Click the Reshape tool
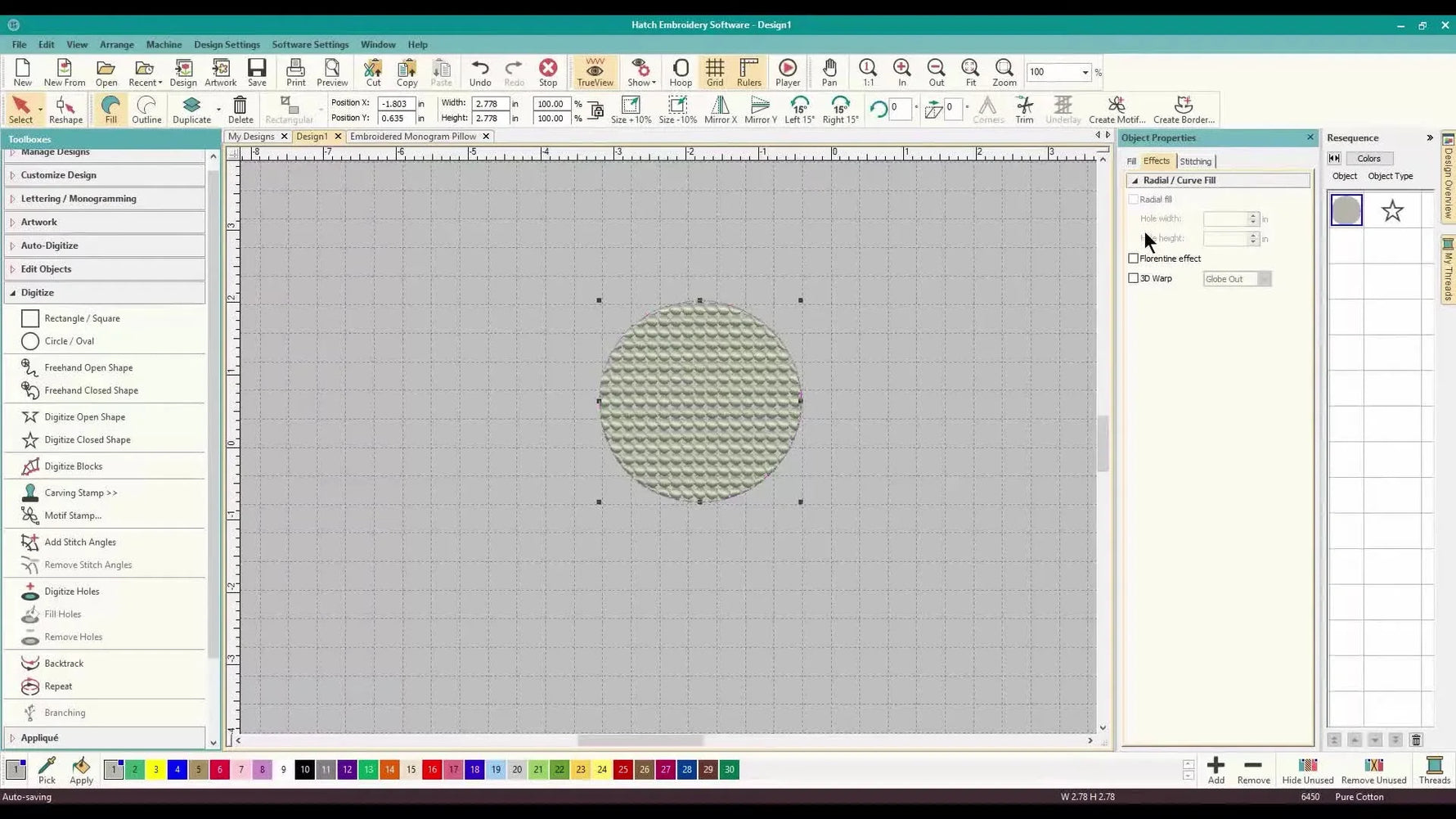The height and width of the screenshot is (819, 1456). (x=65, y=110)
